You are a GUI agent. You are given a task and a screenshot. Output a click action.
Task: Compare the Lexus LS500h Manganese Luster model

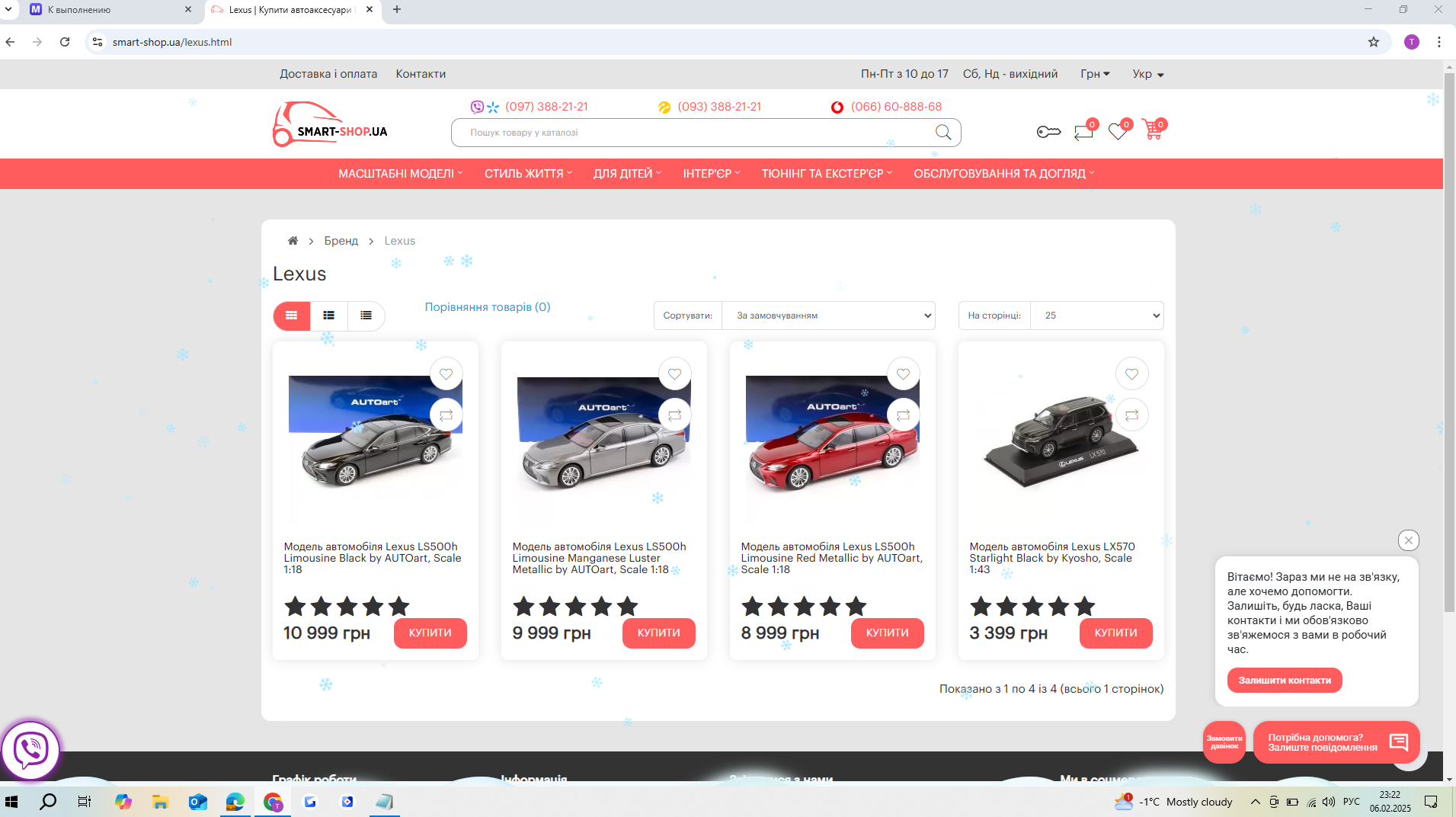click(x=674, y=415)
